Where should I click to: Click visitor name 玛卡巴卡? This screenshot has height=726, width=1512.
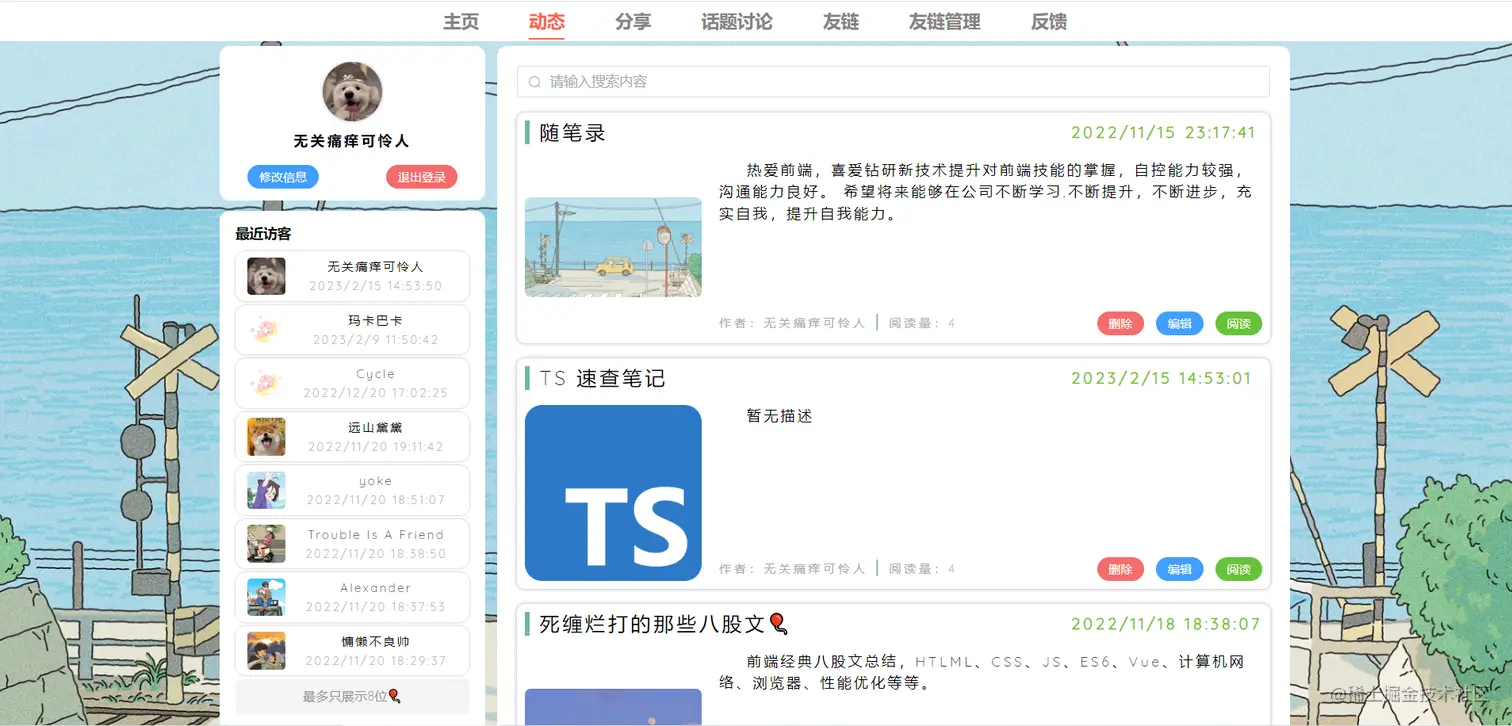[x=375, y=320]
